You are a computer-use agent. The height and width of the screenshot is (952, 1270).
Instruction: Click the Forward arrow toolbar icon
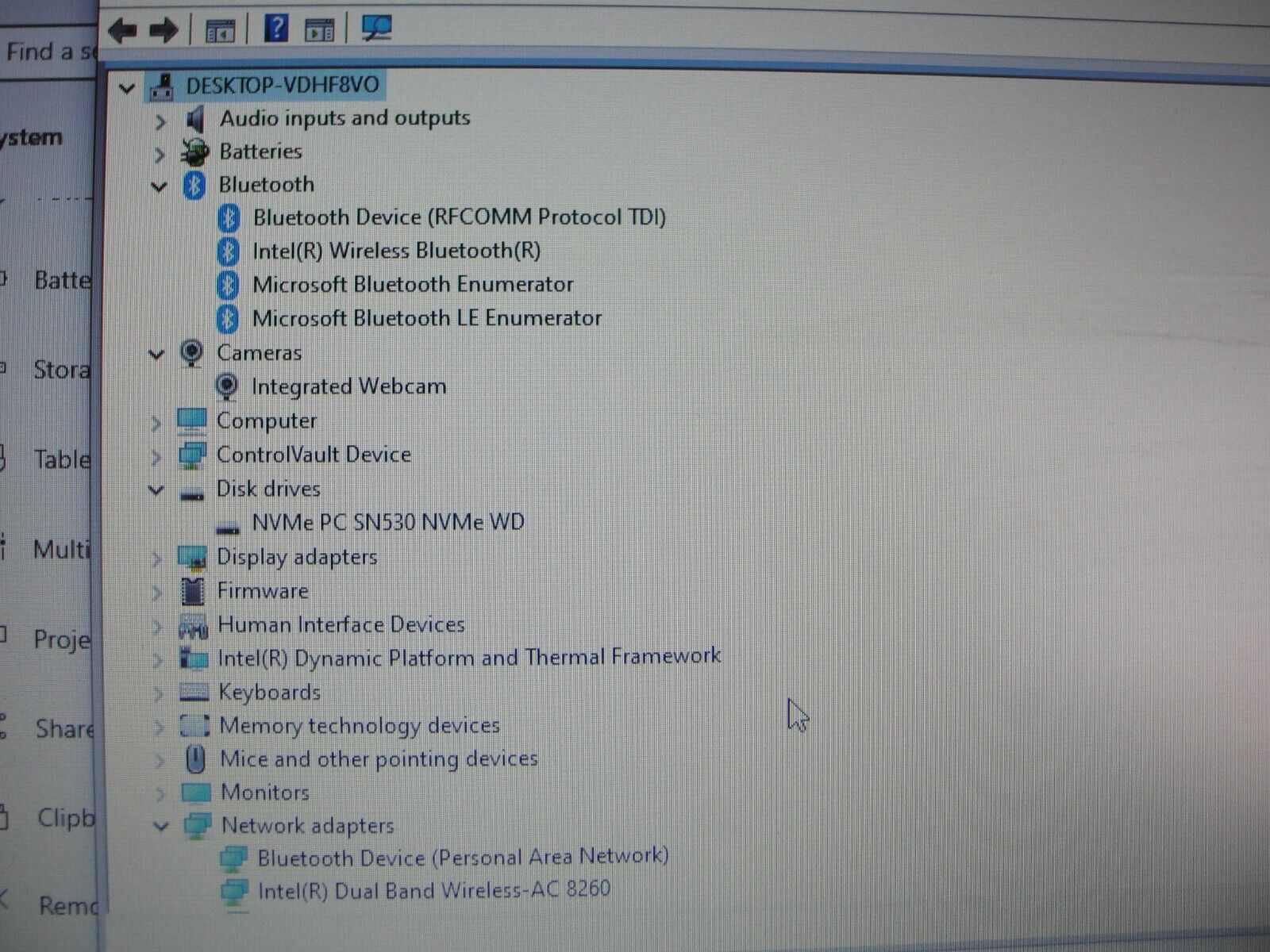[164, 30]
